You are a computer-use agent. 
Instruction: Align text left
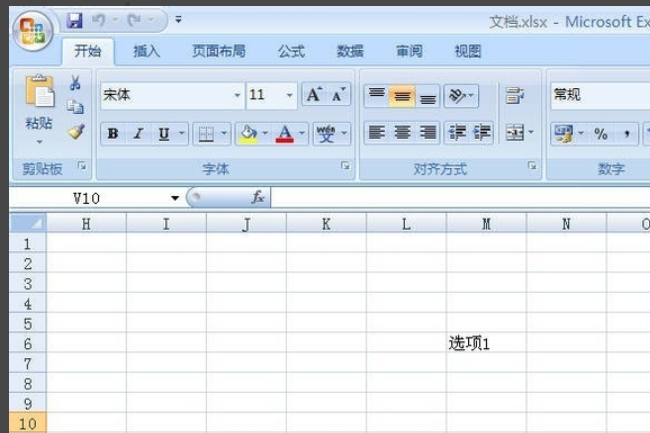(x=376, y=133)
